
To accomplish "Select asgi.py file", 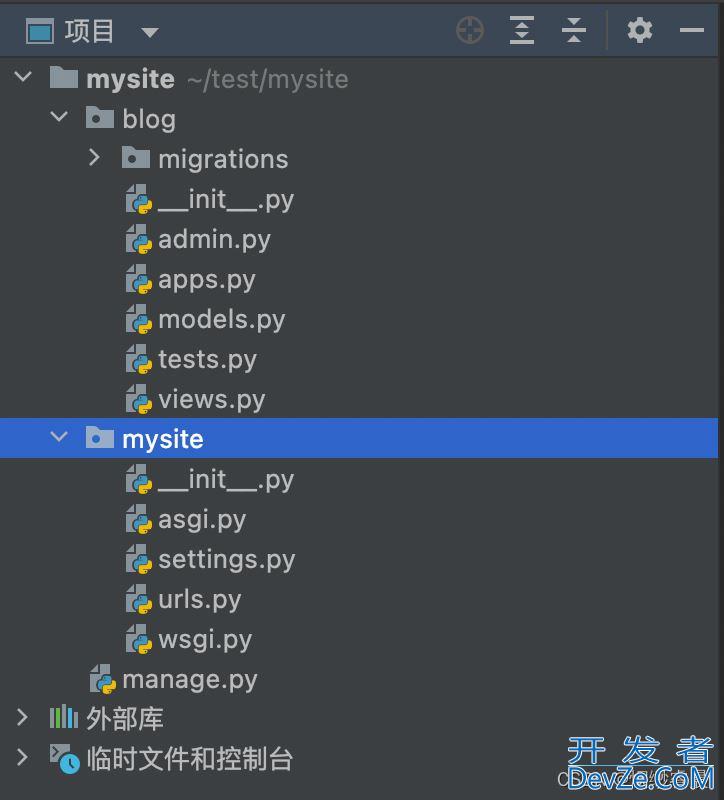I will (359, 518).
